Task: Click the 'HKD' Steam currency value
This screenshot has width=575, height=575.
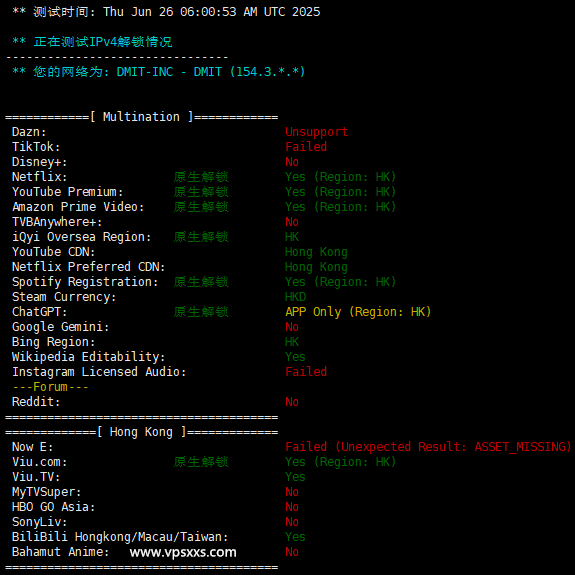Action: click(x=296, y=297)
